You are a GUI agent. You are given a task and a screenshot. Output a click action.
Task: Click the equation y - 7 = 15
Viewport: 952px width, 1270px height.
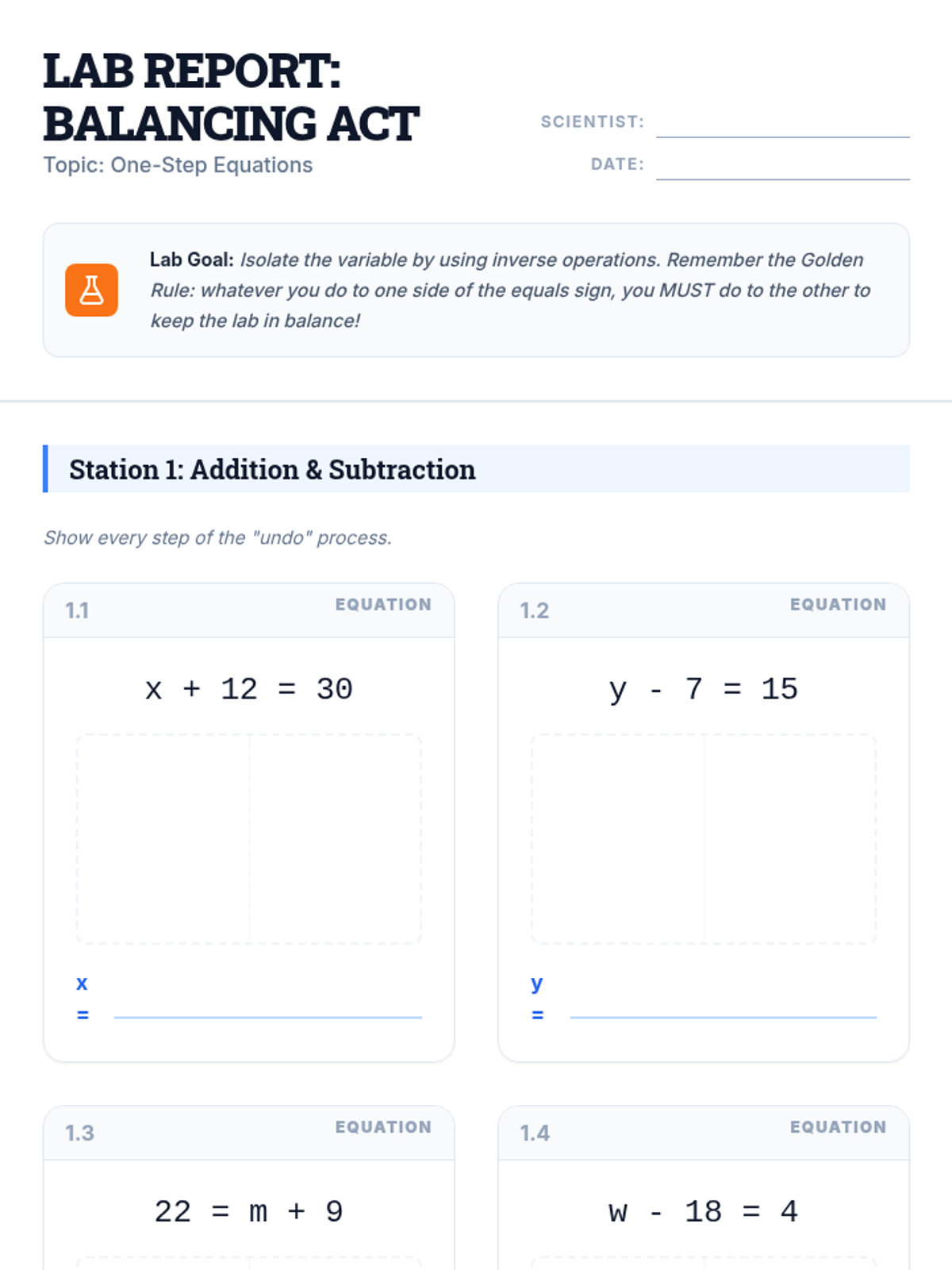(x=704, y=689)
